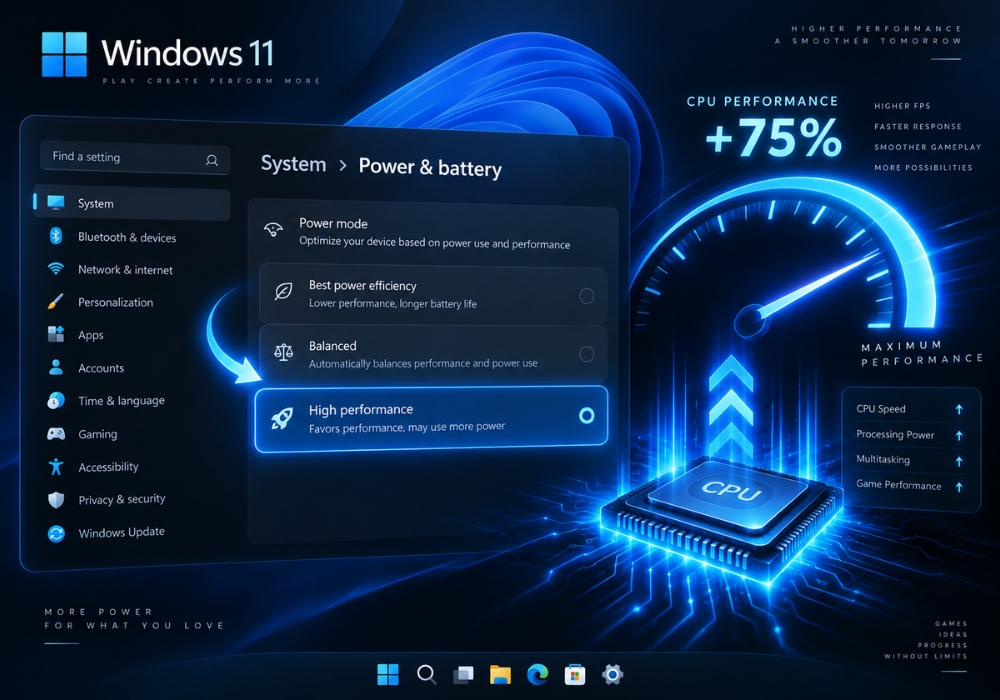Click the Power & battery breadcrumb title
Screen dimensions: 1000x700
430,167
